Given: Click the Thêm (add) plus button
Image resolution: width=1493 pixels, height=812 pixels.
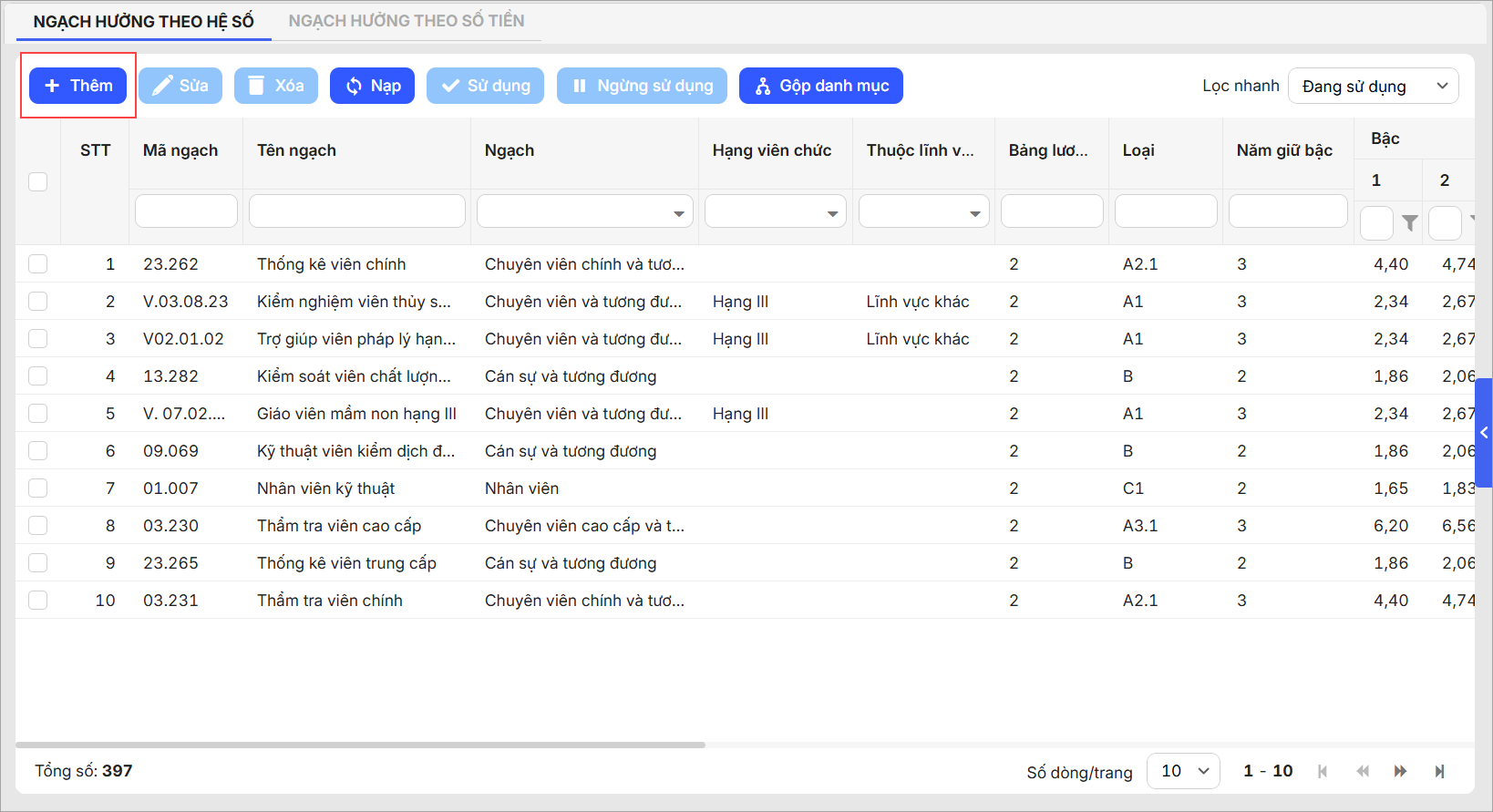Looking at the screenshot, I should coord(78,86).
